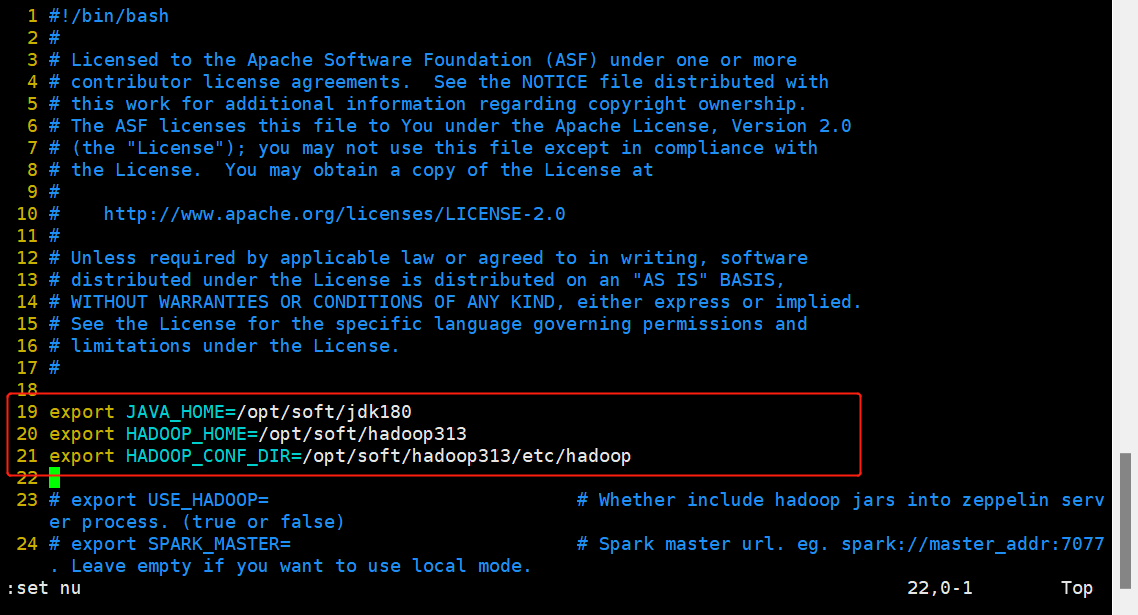
Task: Click the 'See the License for the specific' line
Action: tap(428, 324)
